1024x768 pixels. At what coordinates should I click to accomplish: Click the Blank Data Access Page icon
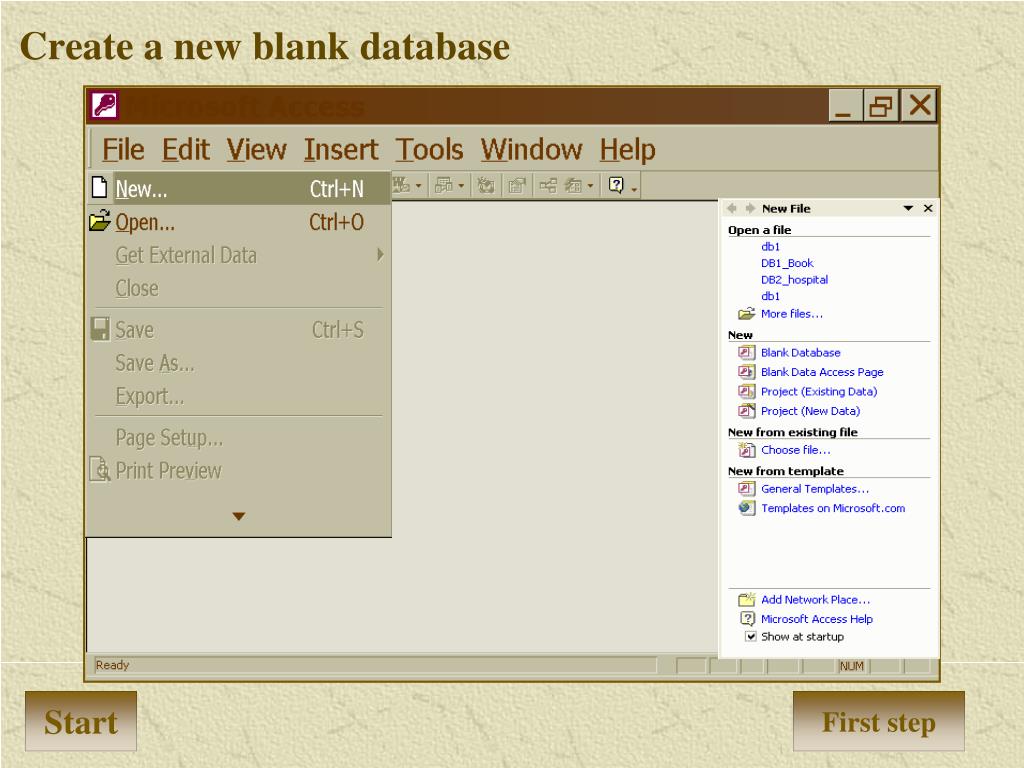click(x=746, y=372)
